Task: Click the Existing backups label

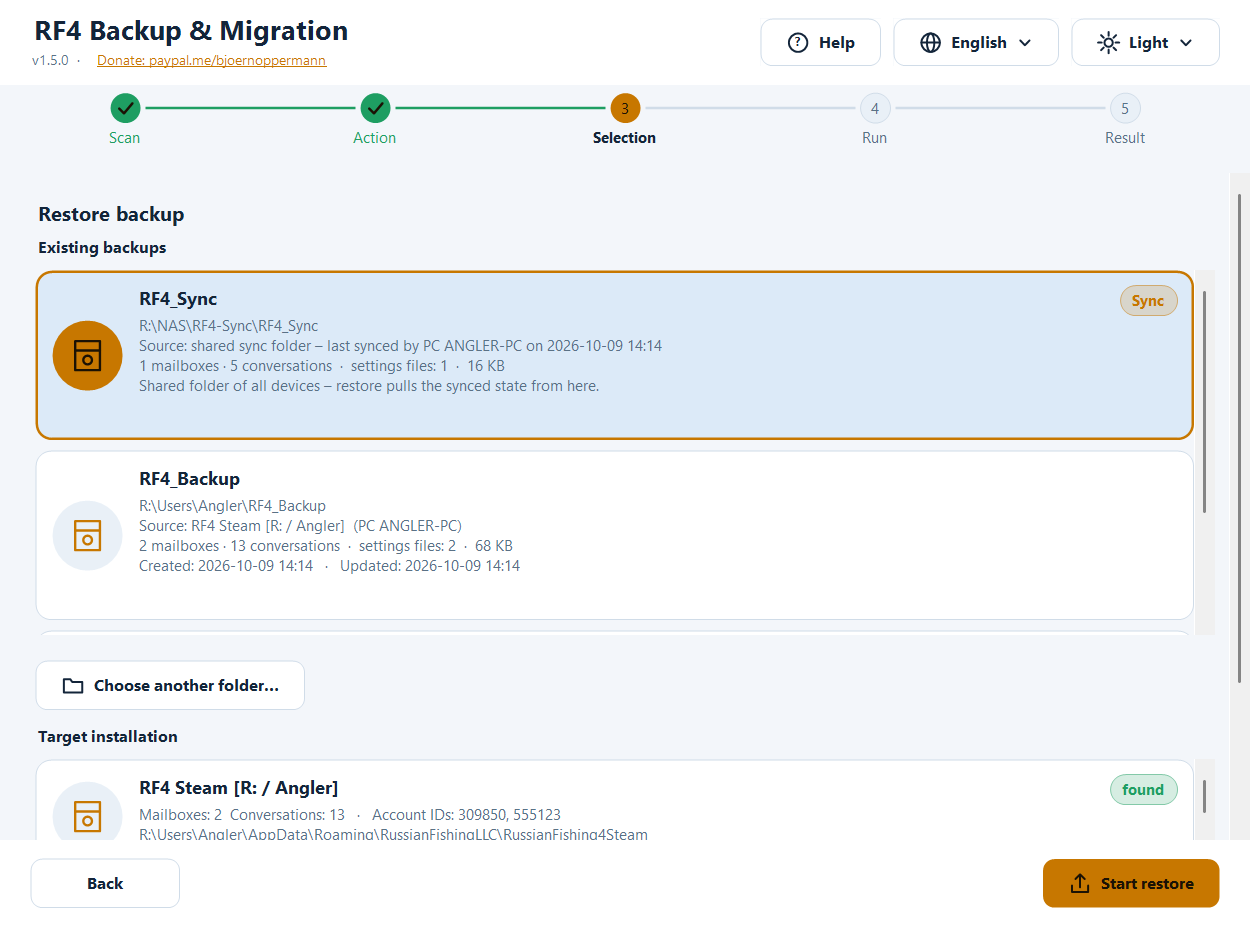Action: tap(102, 247)
